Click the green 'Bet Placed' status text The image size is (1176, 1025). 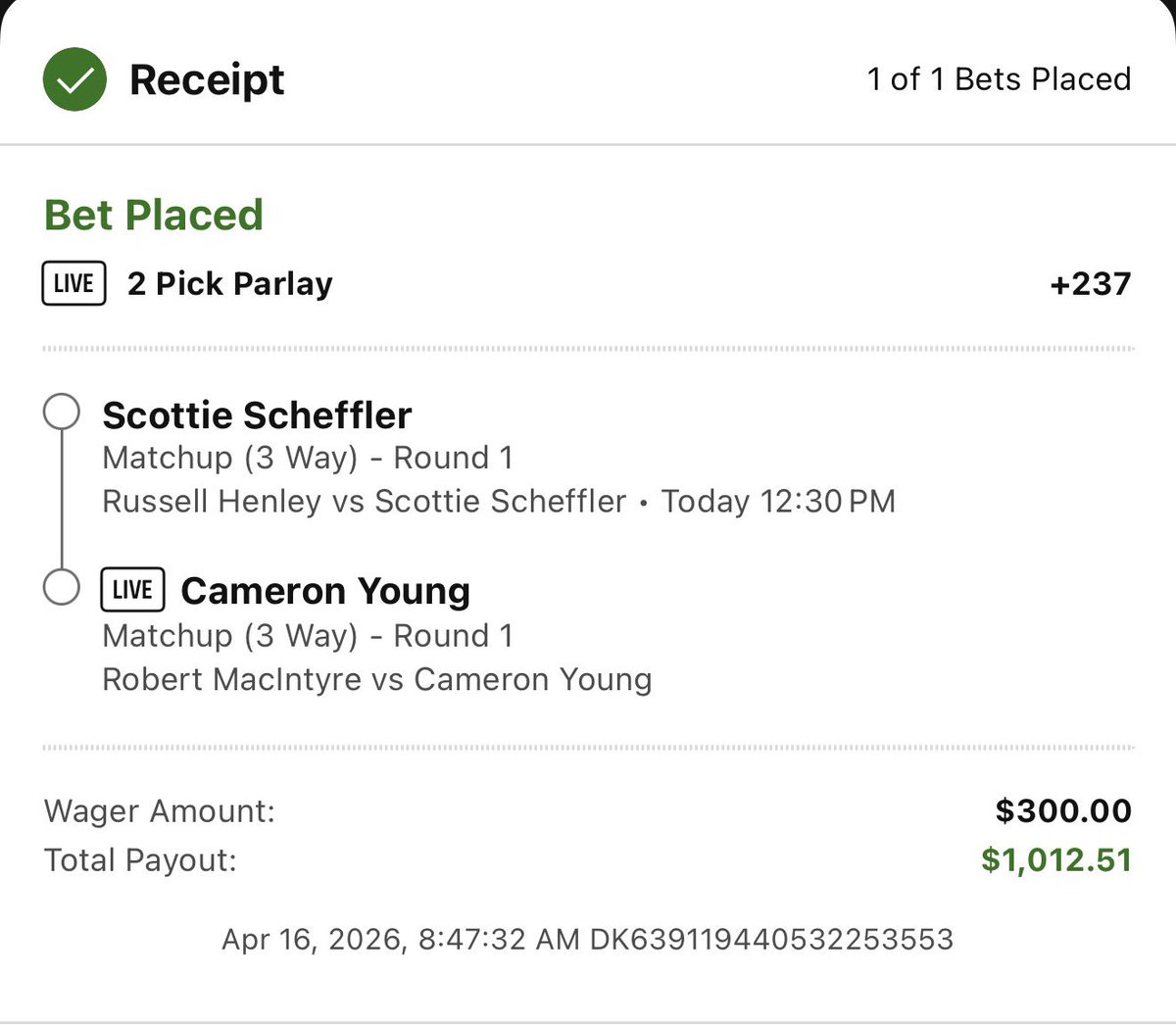click(x=154, y=215)
